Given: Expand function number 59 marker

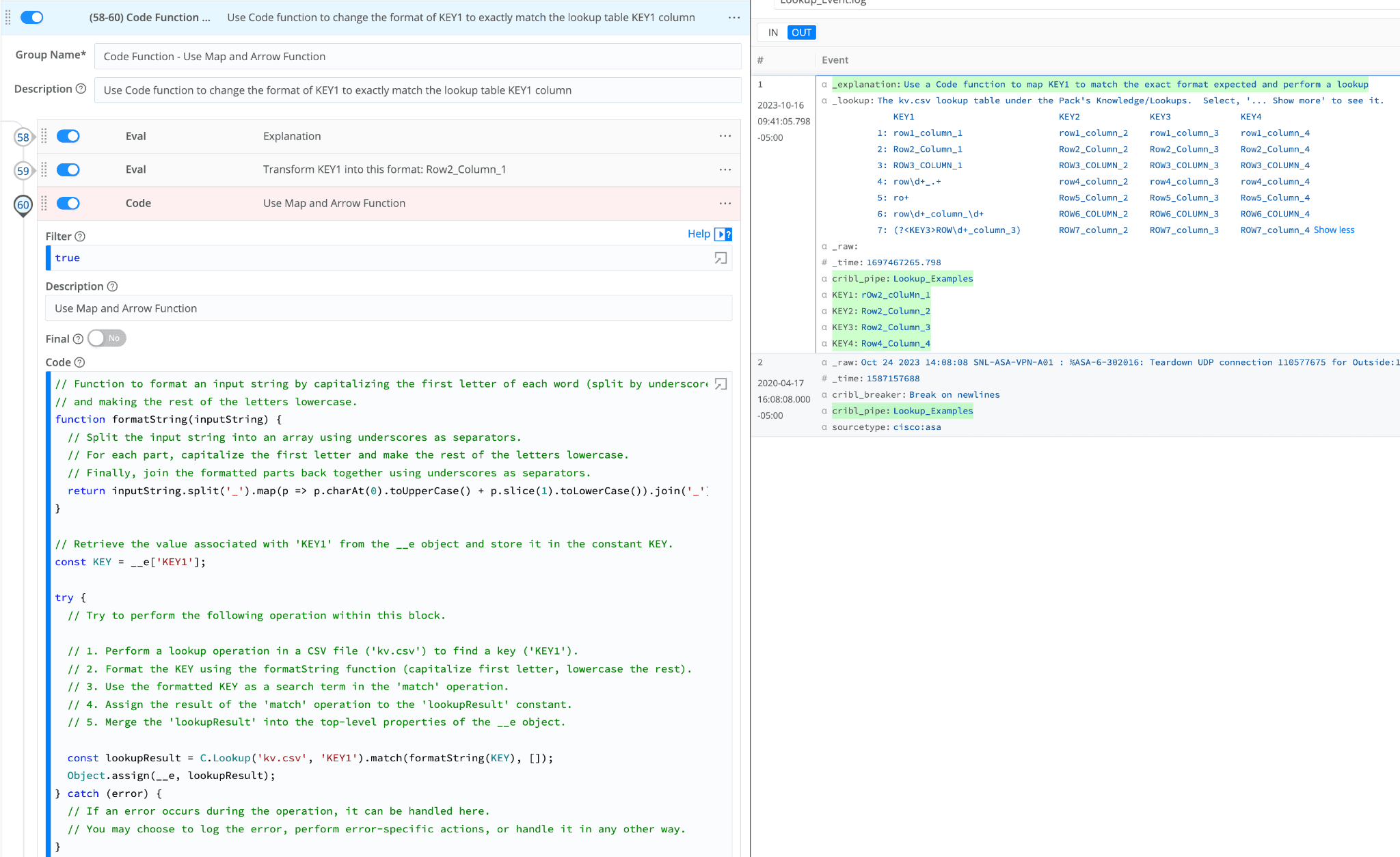Looking at the screenshot, I should tap(23, 170).
